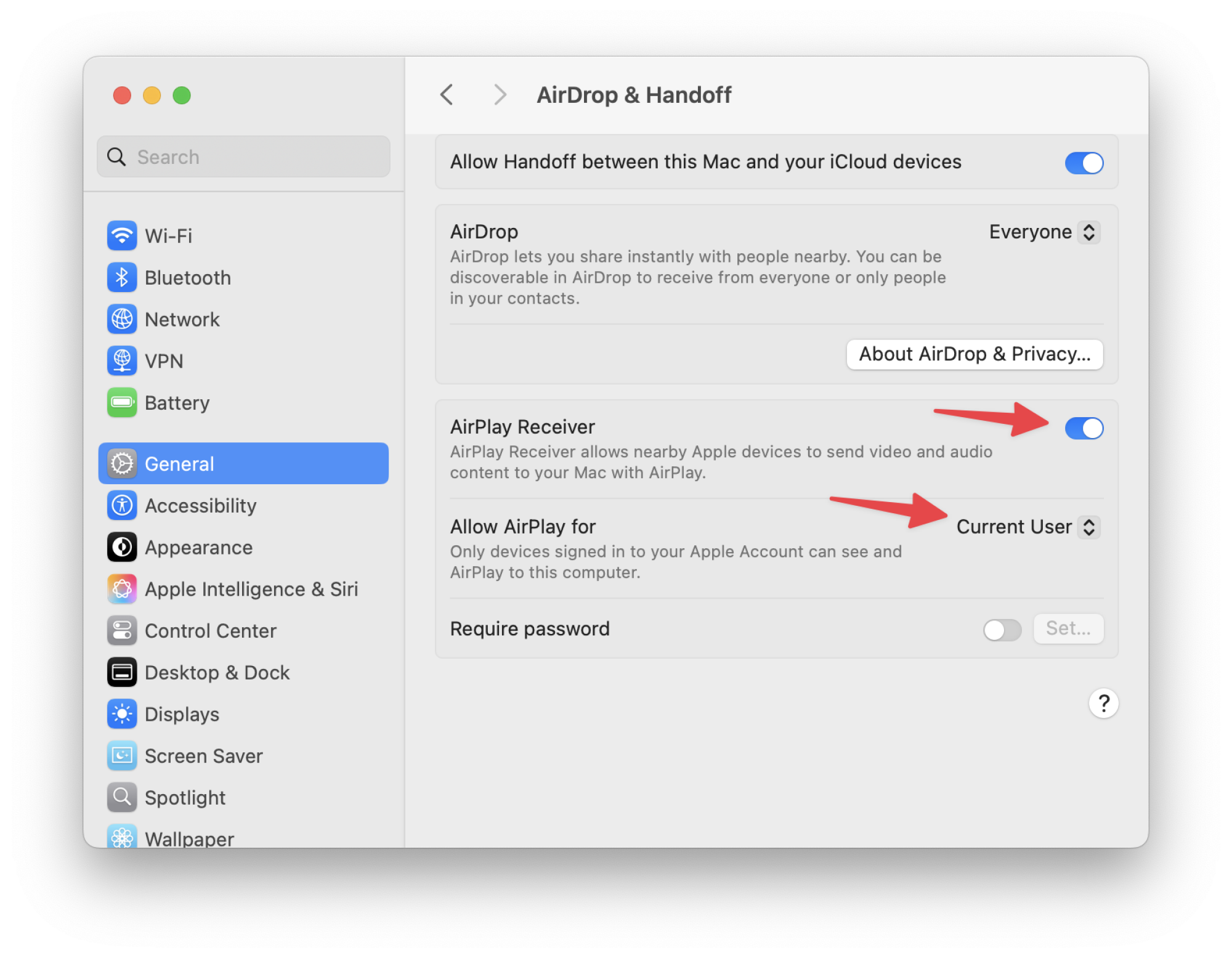Click the Desktop & Dock icon
Viewport: 1232px width, 958px height.
pos(122,672)
